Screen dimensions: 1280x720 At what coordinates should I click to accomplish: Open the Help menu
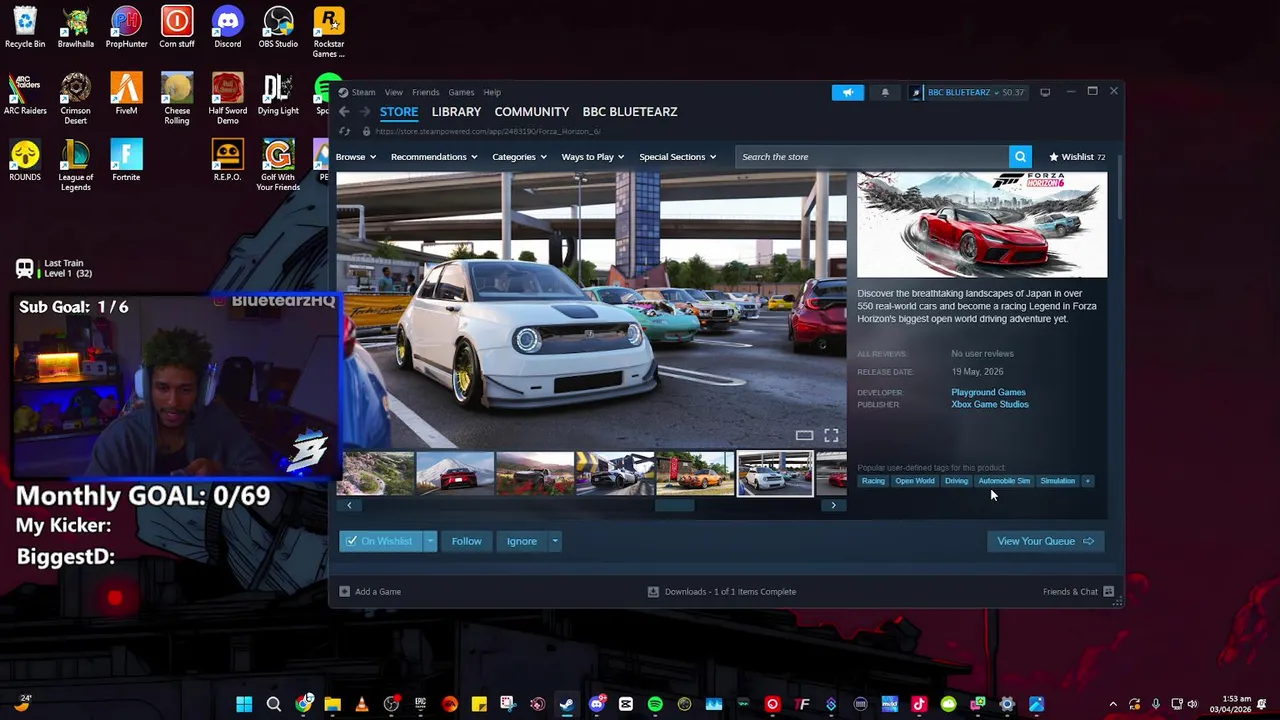tap(492, 92)
